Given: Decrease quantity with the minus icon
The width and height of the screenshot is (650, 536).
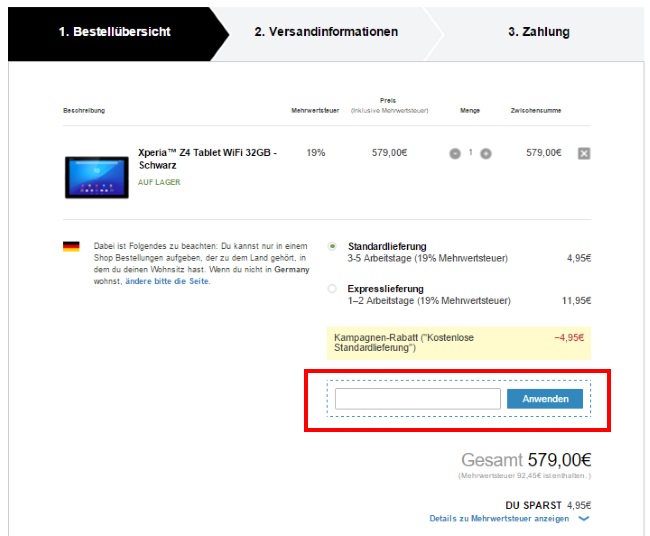Looking at the screenshot, I should click(x=455, y=154).
